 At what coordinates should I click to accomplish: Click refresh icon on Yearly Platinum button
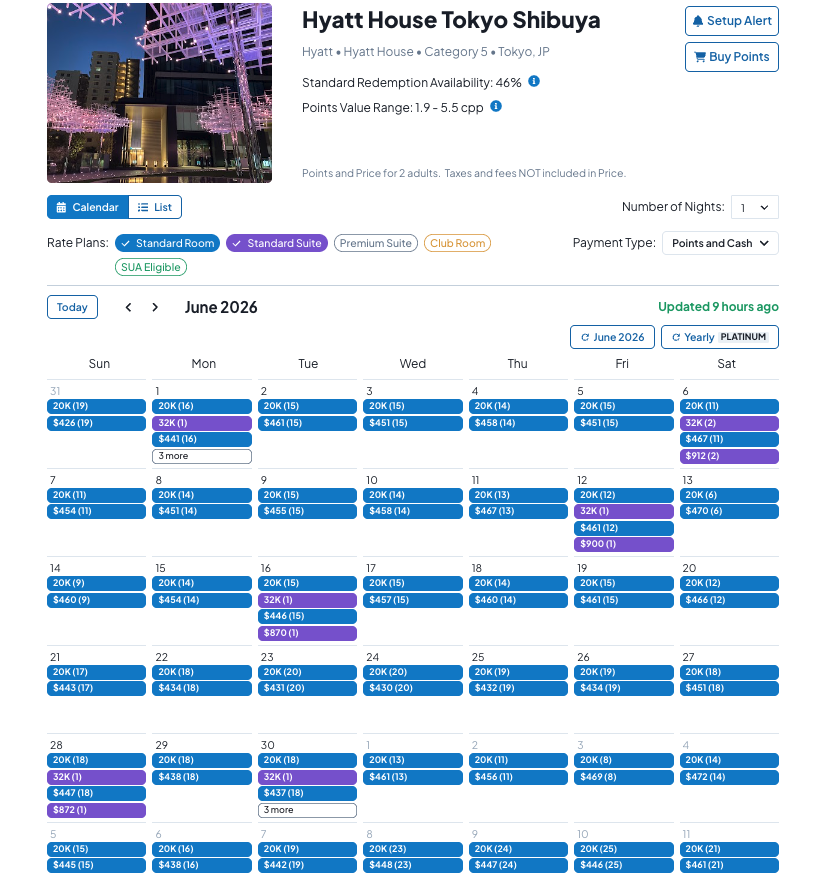coord(676,337)
